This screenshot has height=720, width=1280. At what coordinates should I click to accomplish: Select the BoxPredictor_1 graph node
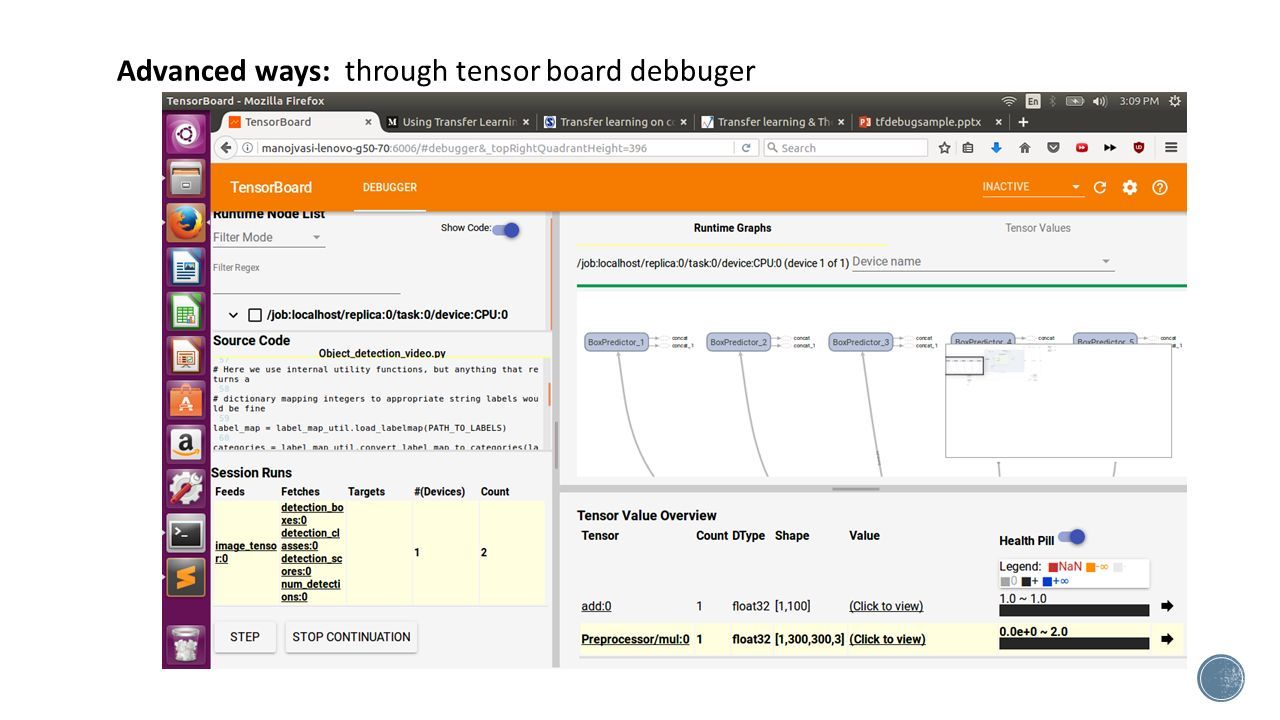(616, 342)
